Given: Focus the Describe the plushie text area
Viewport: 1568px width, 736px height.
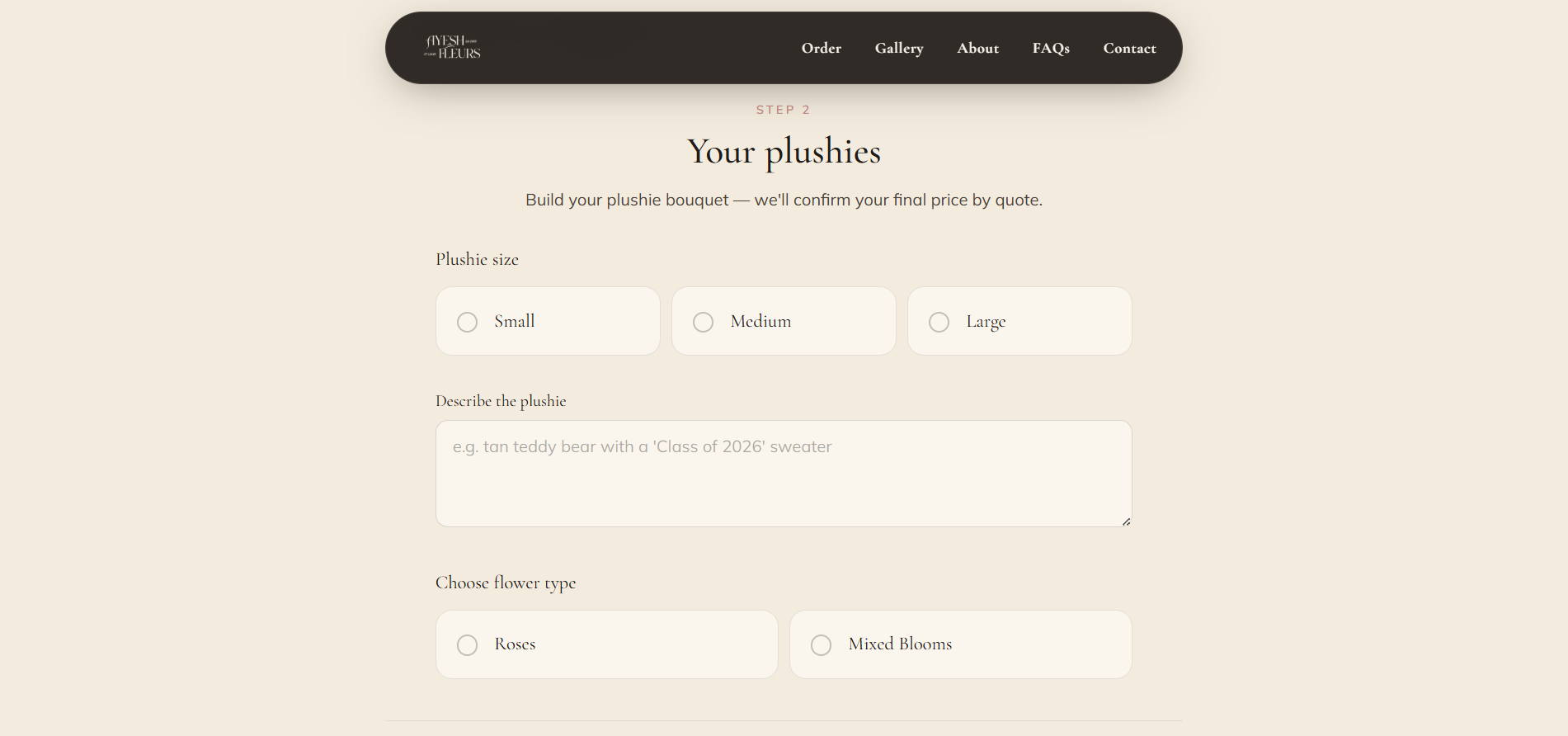Looking at the screenshot, I should coord(784,474).
